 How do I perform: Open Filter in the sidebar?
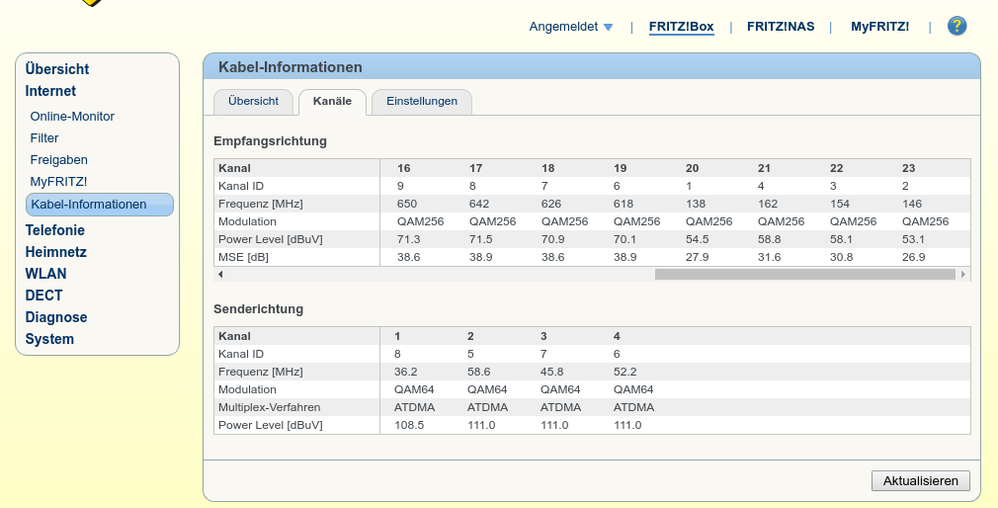(x=44, y=138)
